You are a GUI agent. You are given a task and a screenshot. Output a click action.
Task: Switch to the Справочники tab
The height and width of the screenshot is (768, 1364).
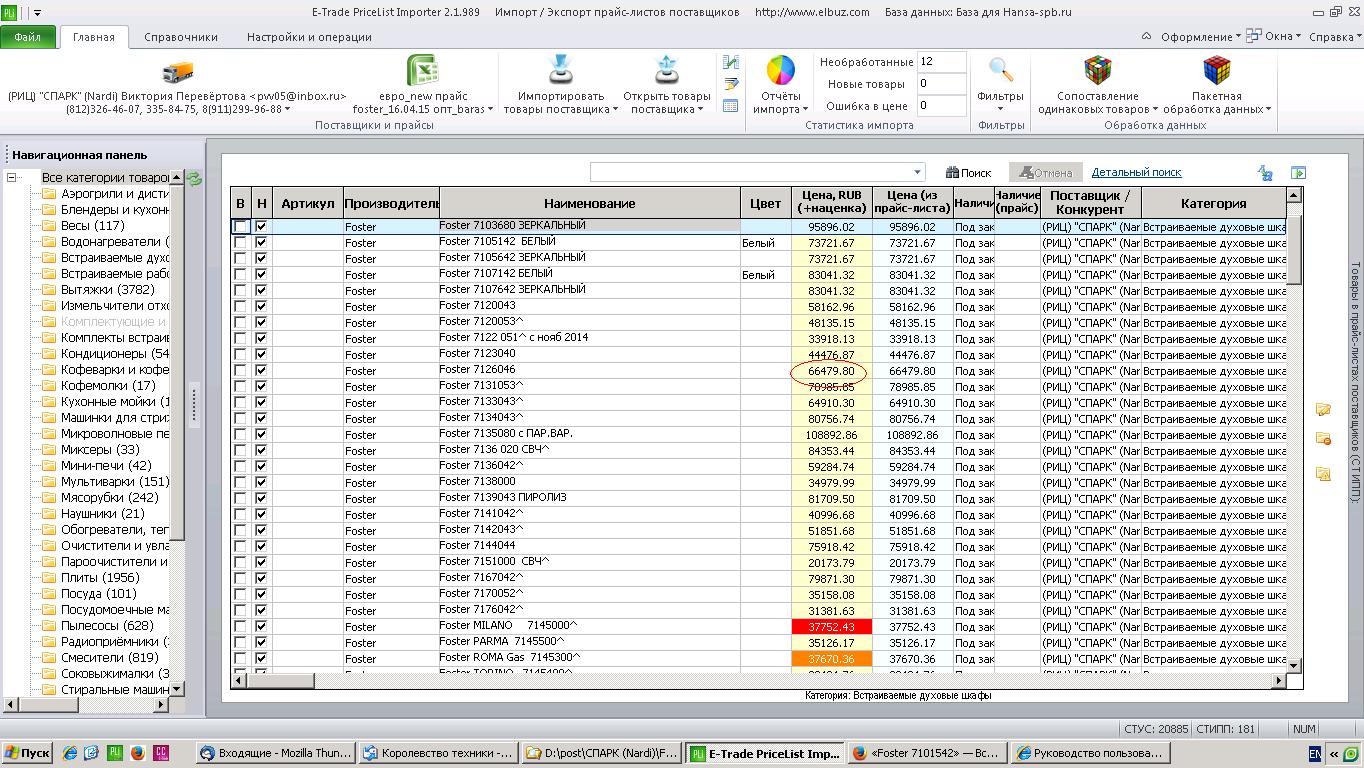coord(181,37)
